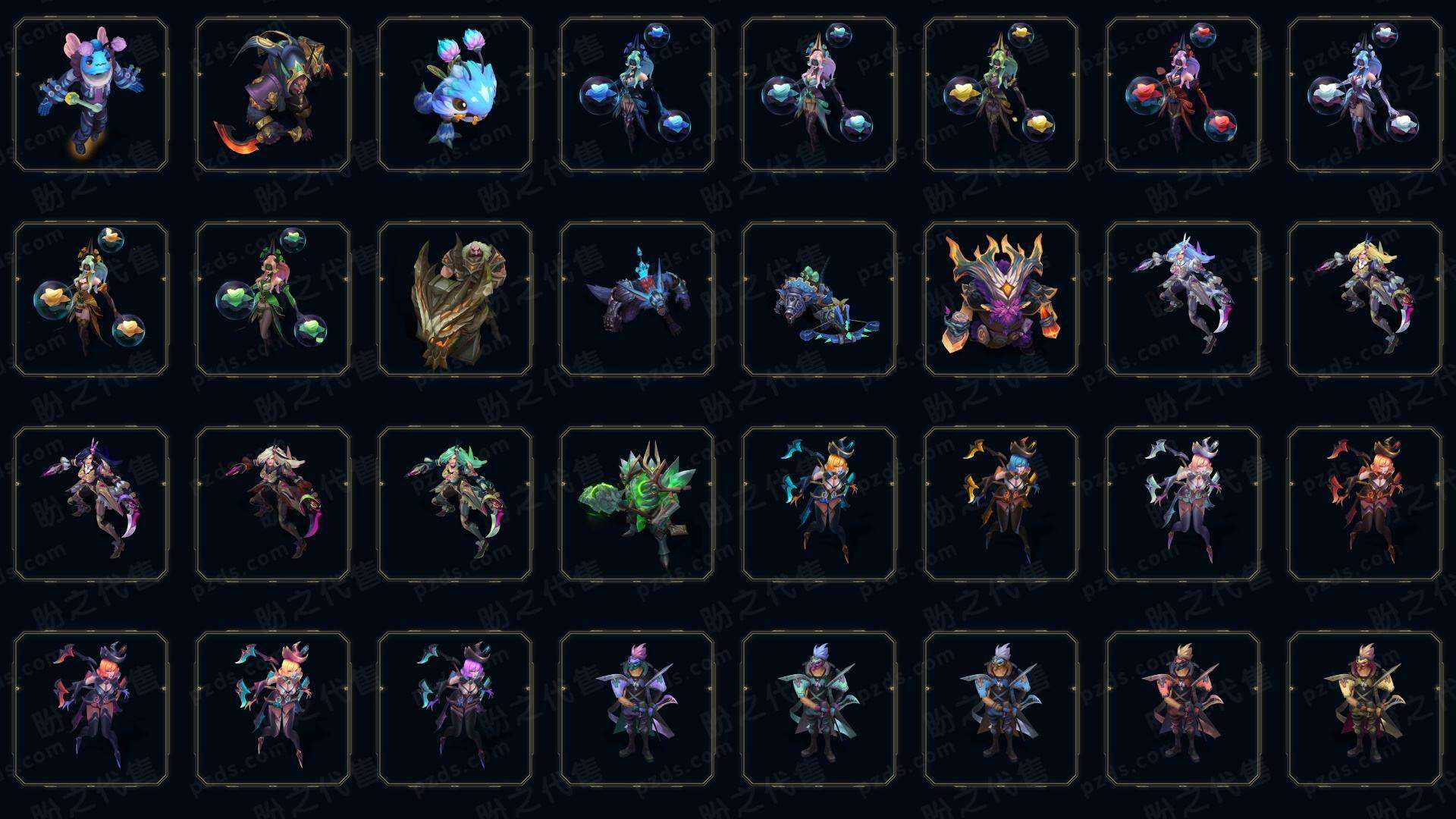
Task: Click the dark wolf beast with the blue spear
Action: [x=637, y=299]
